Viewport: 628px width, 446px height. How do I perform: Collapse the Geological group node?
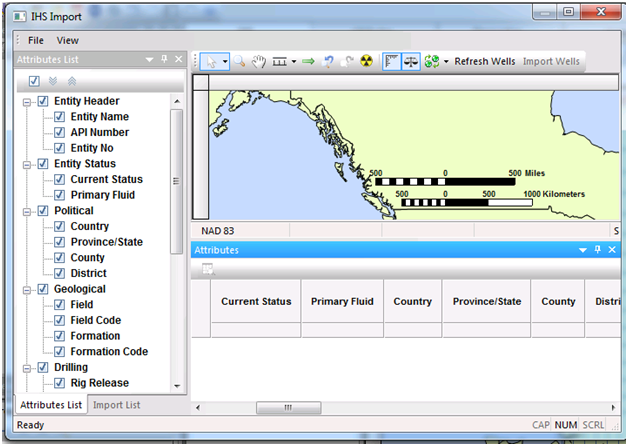27,289
